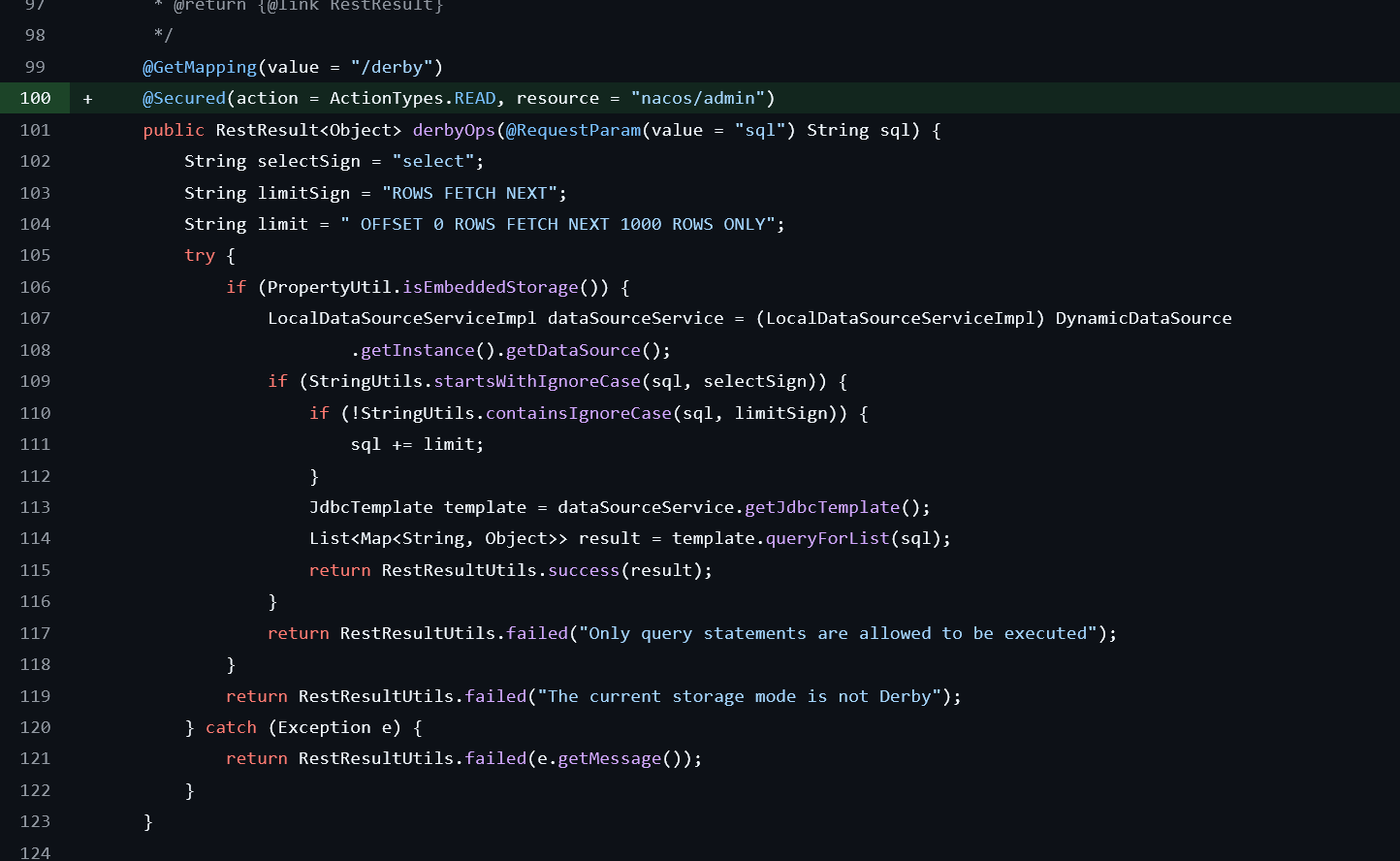Click the @GetMapping annotation
The height and width of the screenshot is (861, 1400).
[200, 67]
